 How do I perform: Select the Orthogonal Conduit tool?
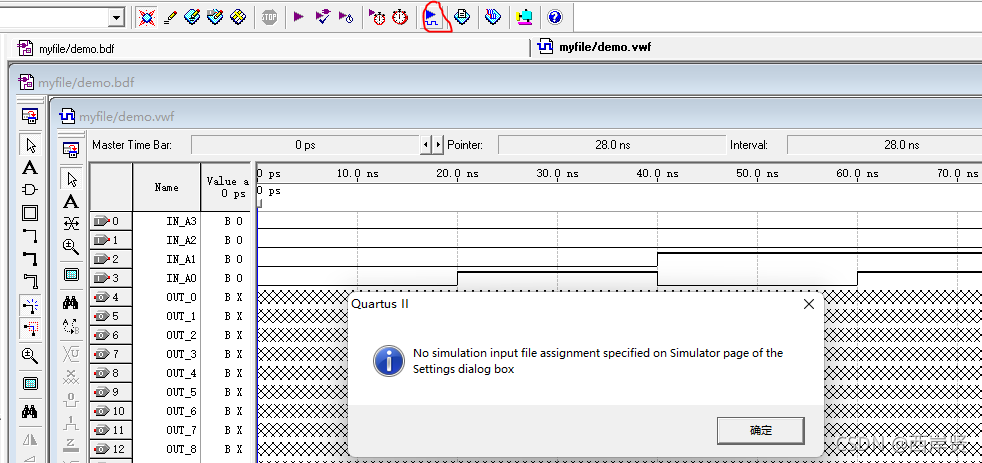(29, 281)
